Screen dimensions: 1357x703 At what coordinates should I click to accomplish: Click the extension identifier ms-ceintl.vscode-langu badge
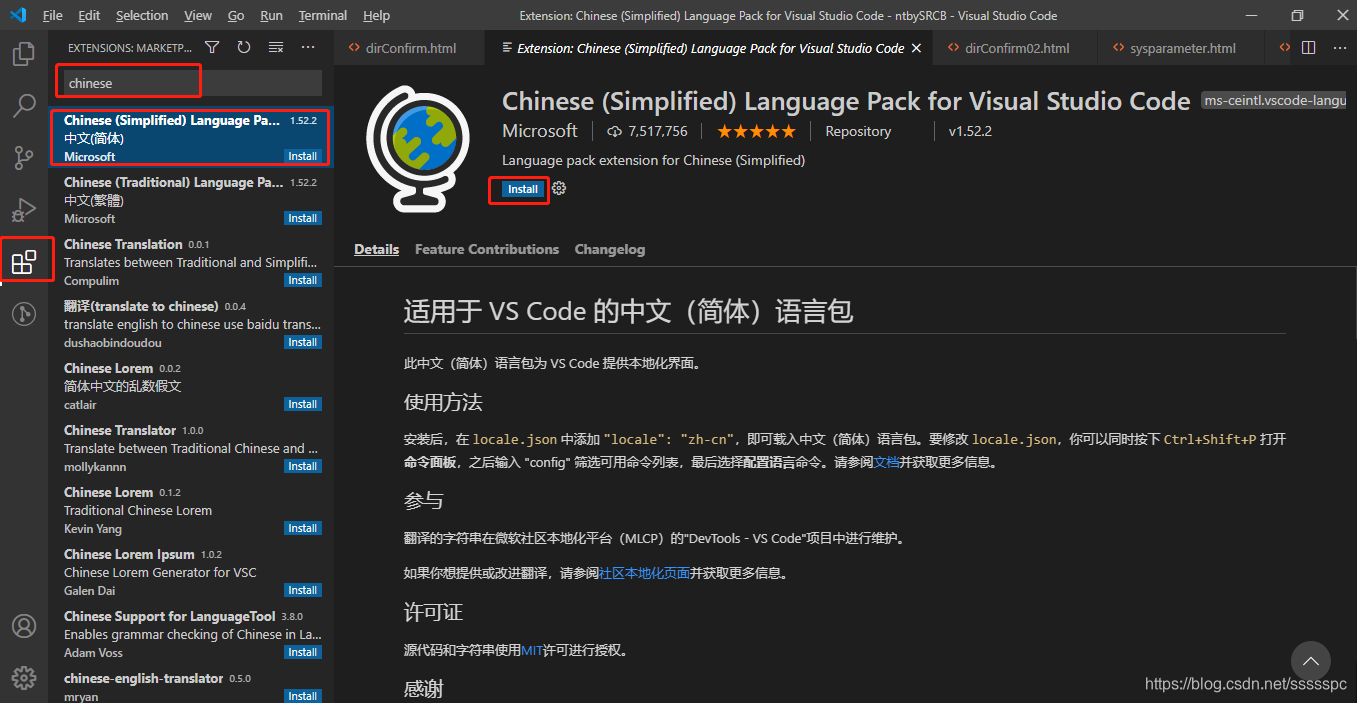coord(1274,101)
